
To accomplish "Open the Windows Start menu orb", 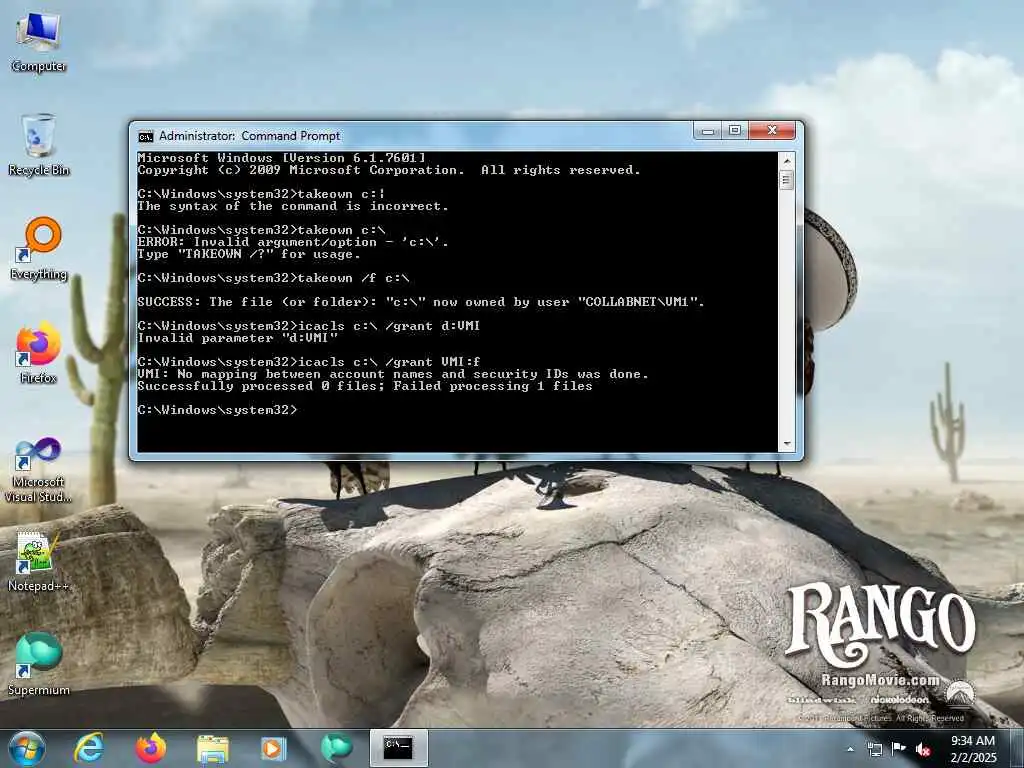I will tap(27, 748).
